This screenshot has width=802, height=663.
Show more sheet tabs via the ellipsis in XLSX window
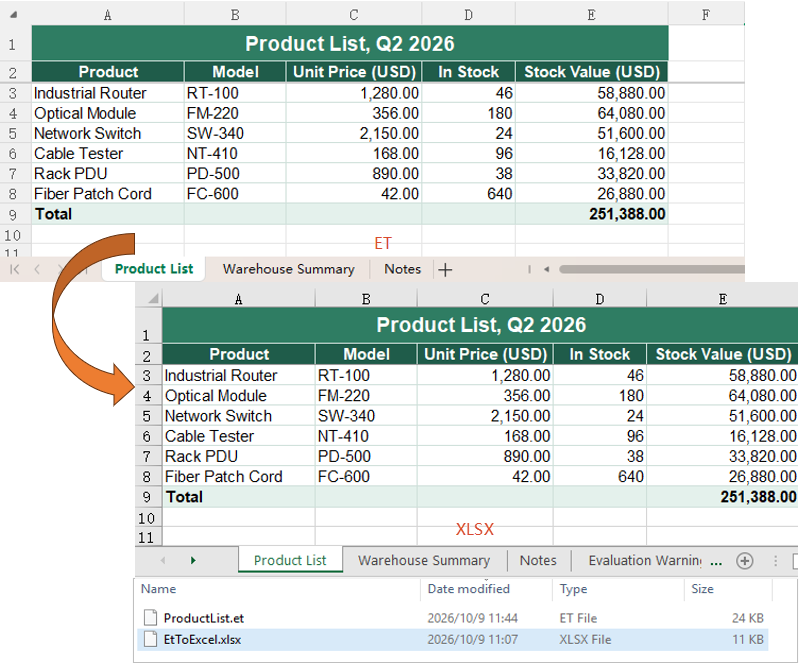coord(716,562)
